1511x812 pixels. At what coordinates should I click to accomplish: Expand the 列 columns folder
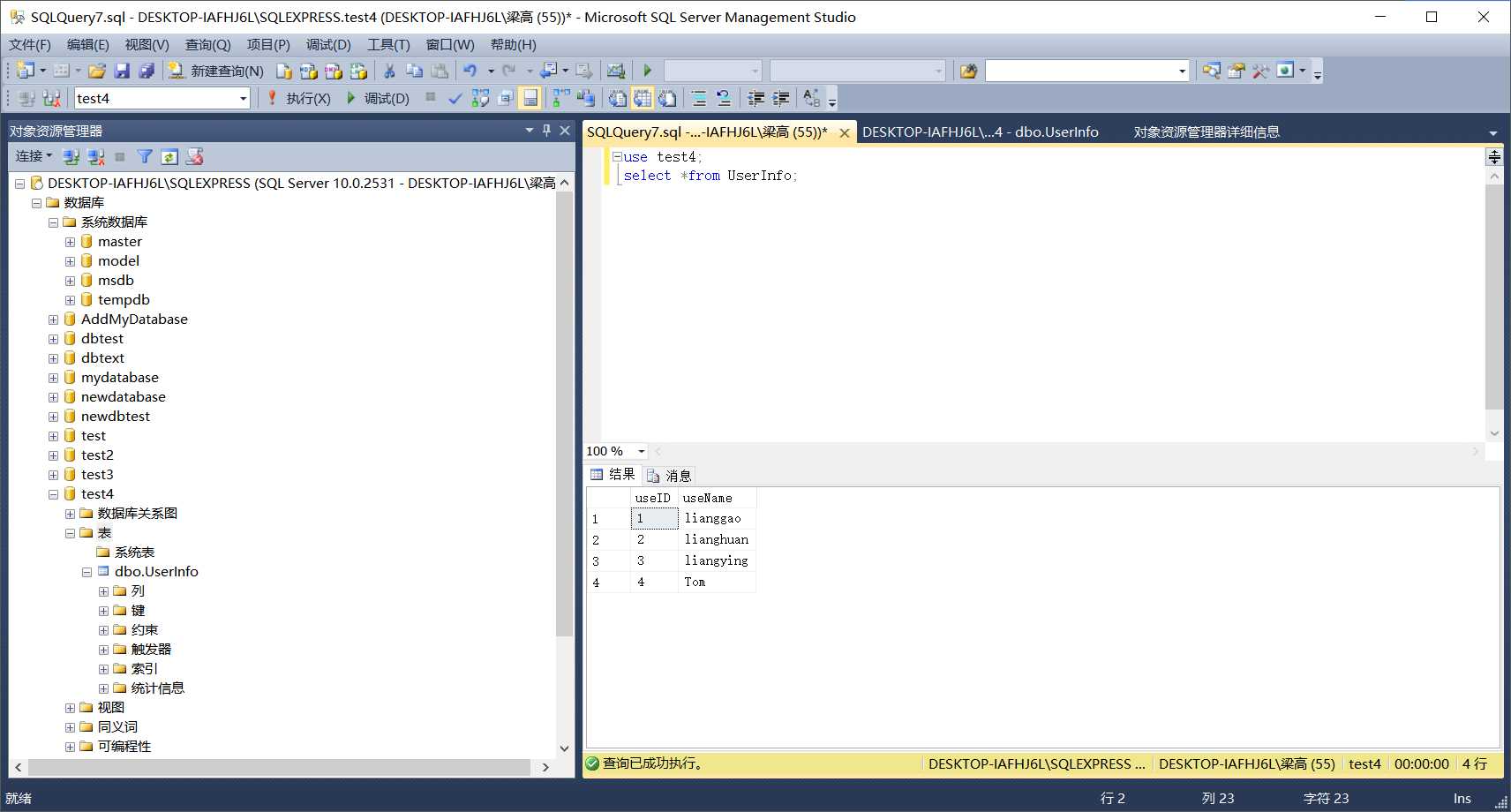pos(103,591)
